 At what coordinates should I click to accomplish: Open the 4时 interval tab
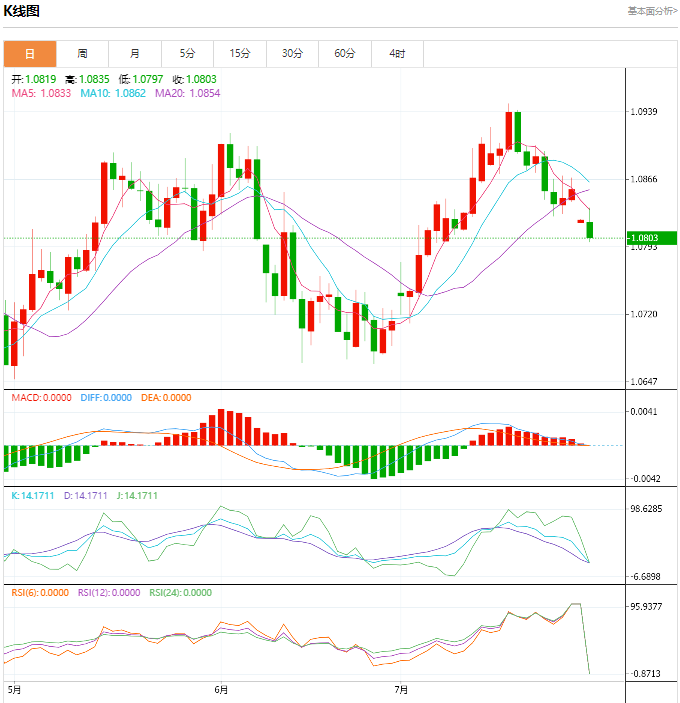point(397,53)
